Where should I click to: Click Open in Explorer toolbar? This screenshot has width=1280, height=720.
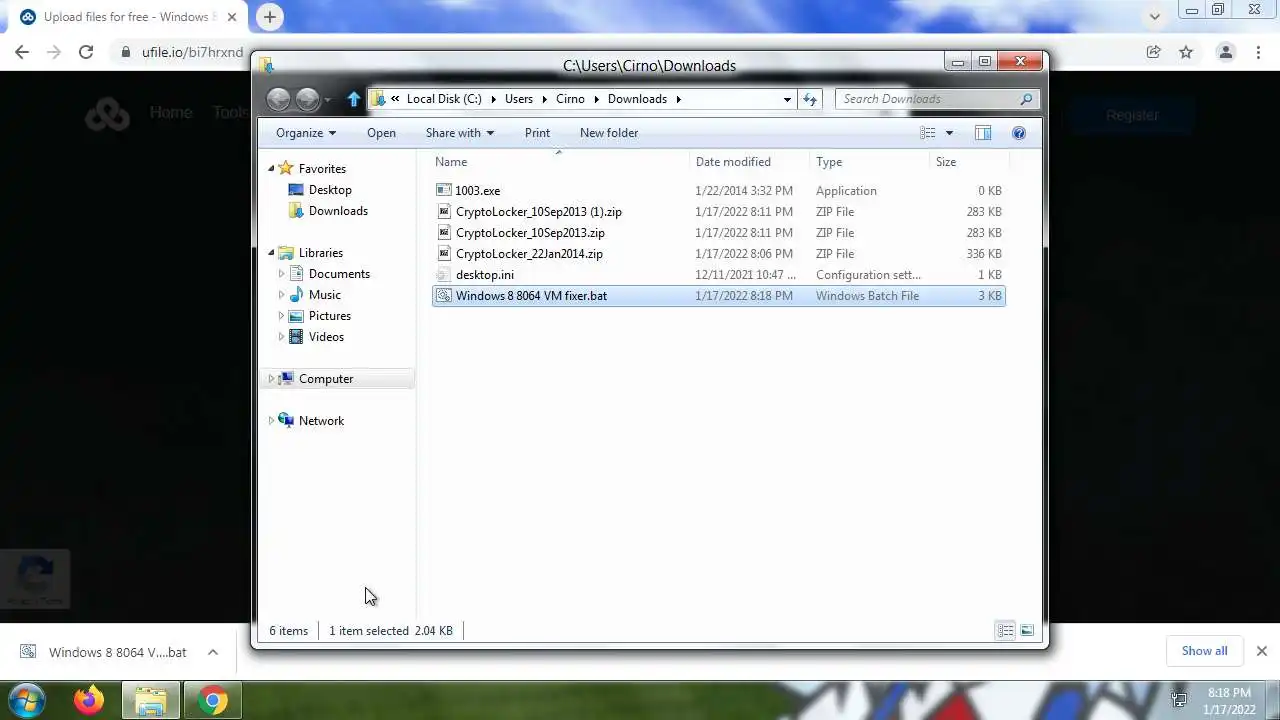[x=381, y=133]
